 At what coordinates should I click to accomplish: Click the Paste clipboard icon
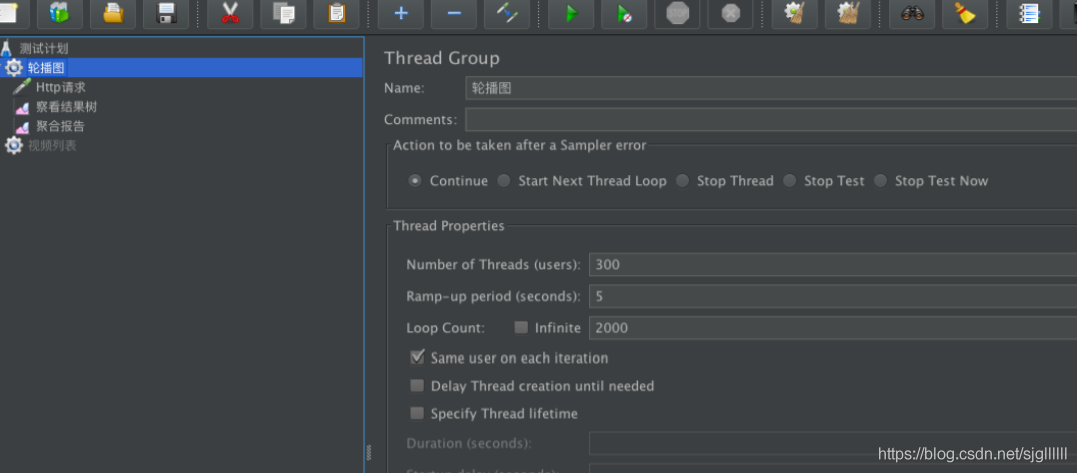pos(337,13)
